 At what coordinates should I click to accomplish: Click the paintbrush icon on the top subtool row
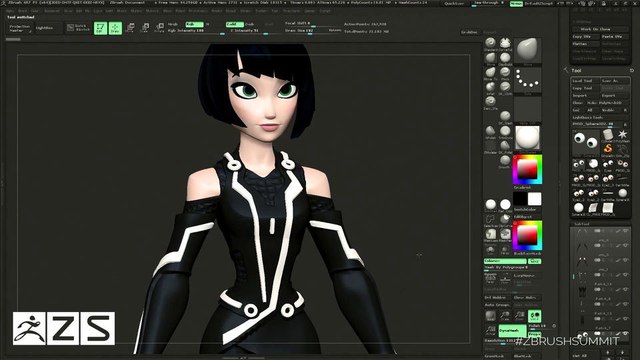[618, 231]
